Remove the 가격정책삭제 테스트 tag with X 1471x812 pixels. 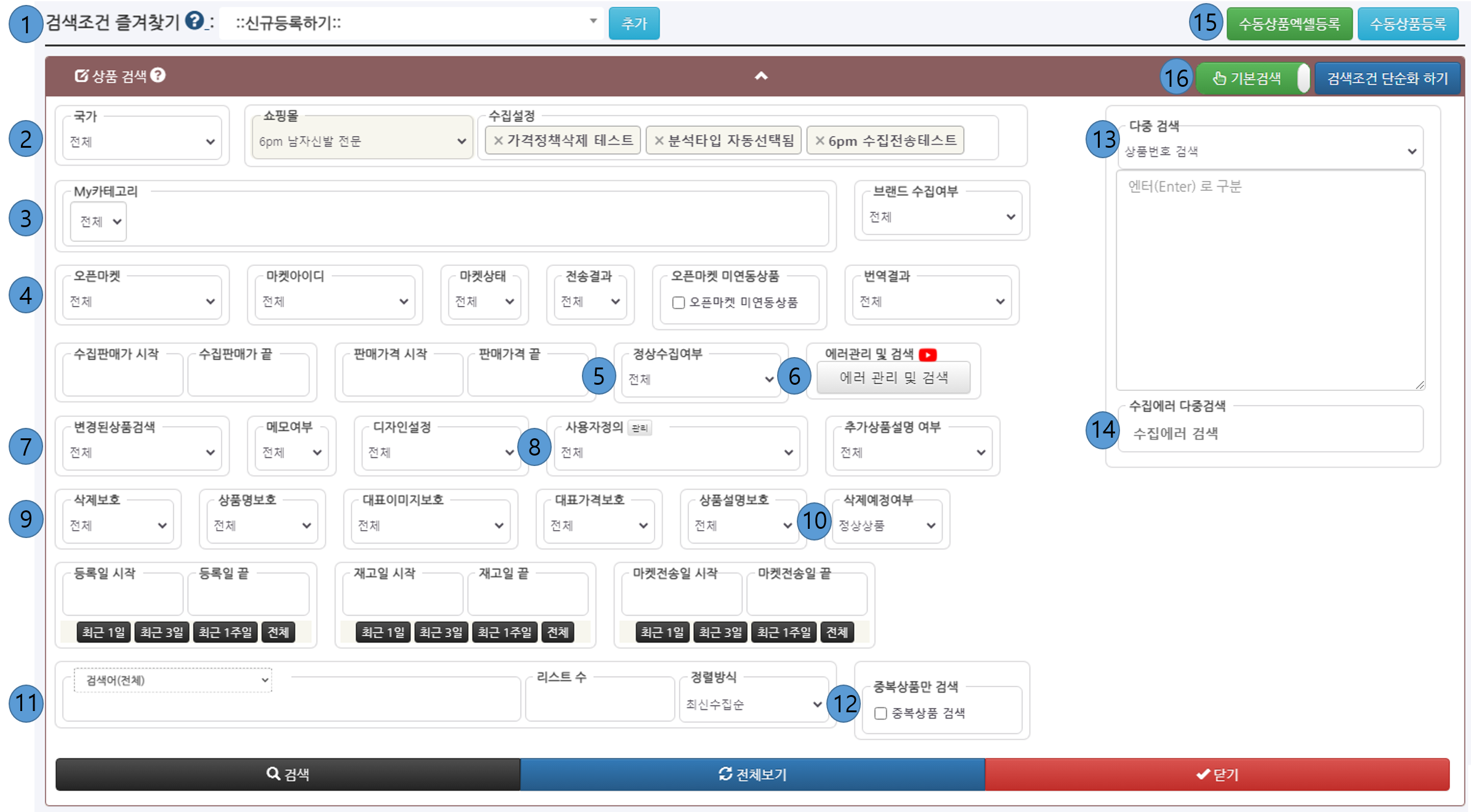(x=499, y=140)
